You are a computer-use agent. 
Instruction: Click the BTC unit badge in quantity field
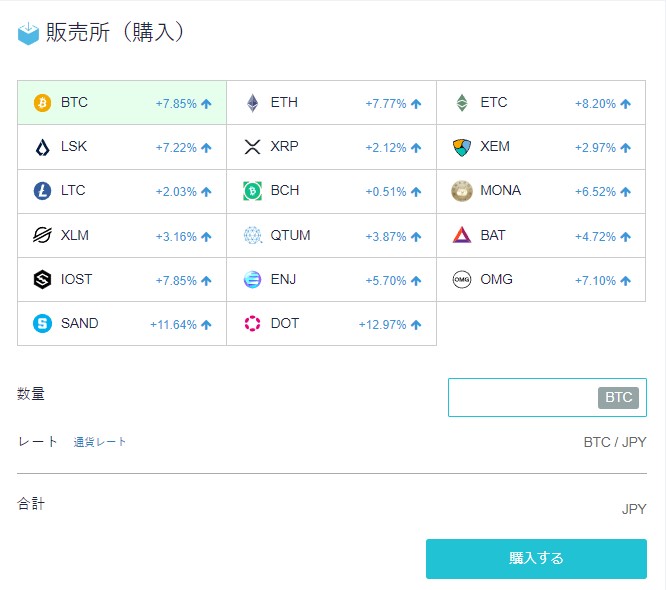[x=618, y=398]
